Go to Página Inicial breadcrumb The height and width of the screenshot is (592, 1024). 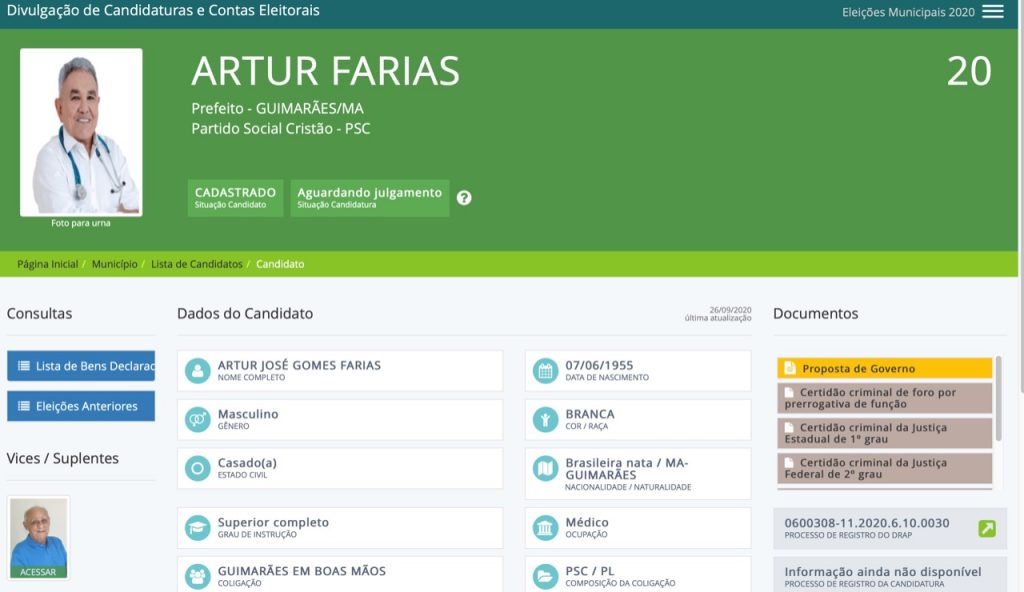(47, 264)
